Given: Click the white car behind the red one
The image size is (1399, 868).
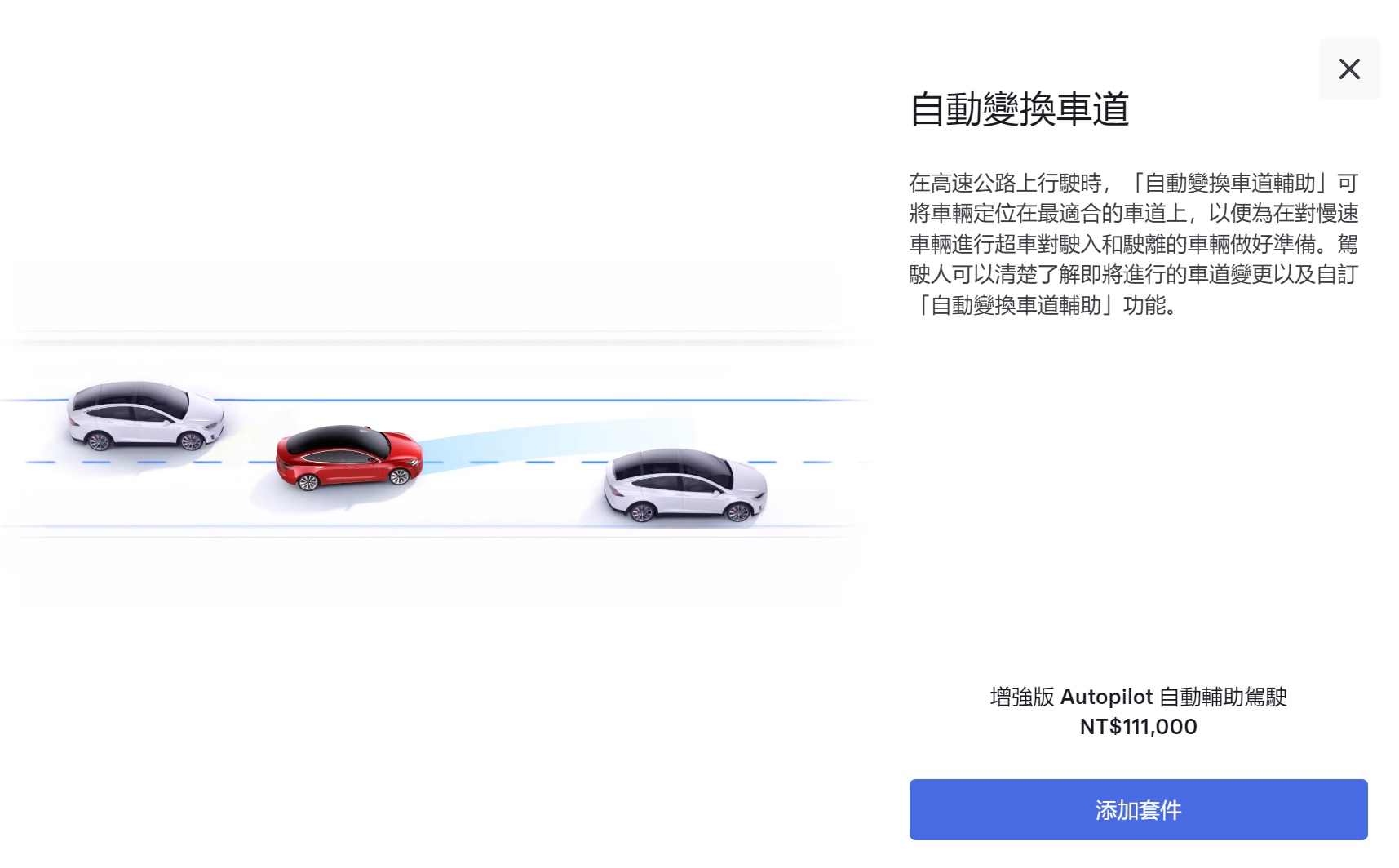Looking at the screenshot, I should click(x=145, y=415).
